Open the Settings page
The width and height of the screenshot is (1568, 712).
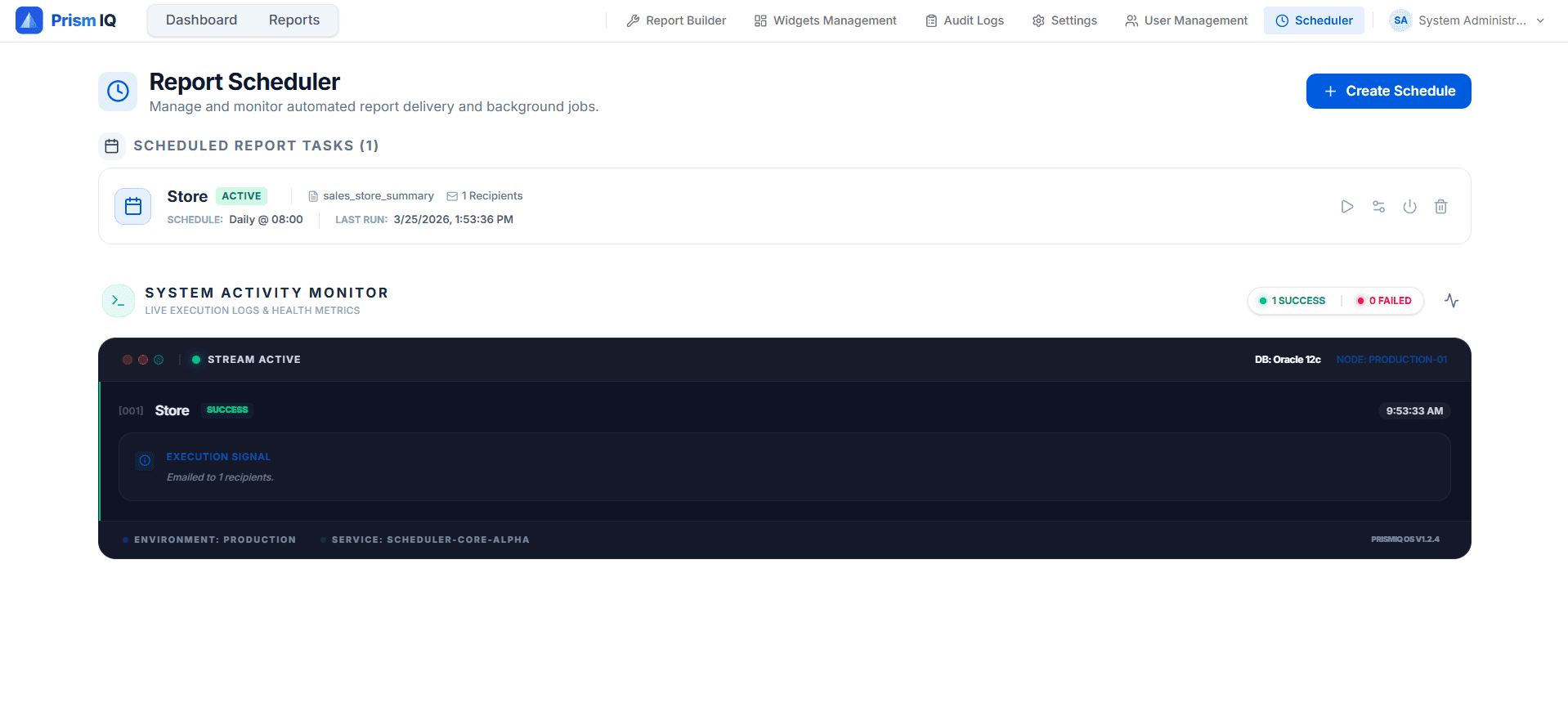tap(1064, 20)
